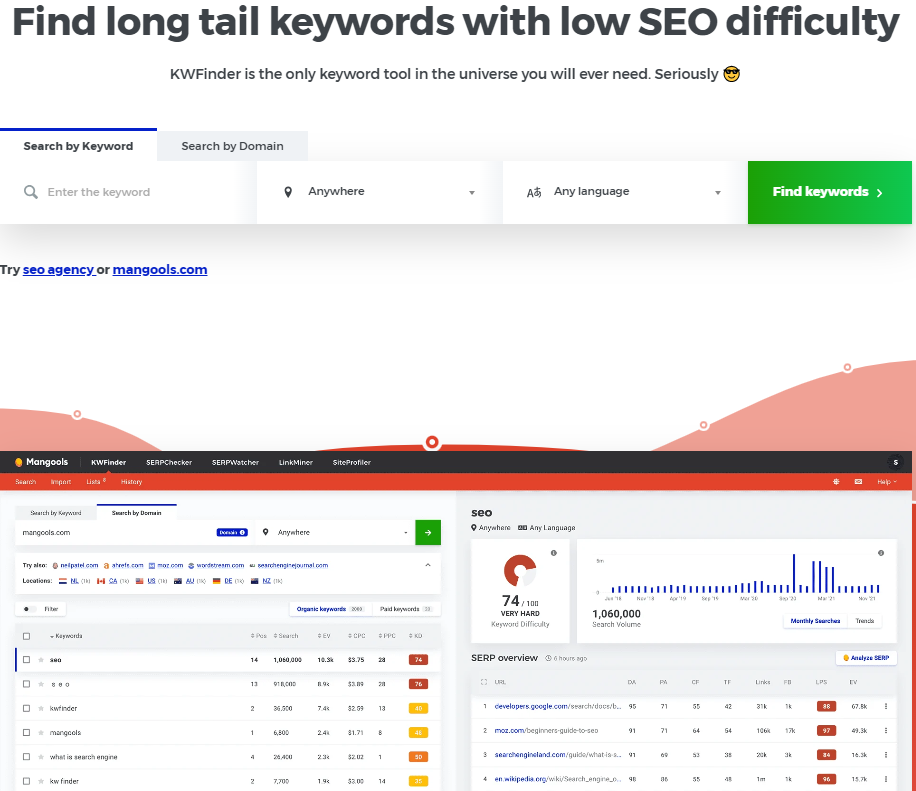Sort table by Keywords column
Viewport: 916px width, 791px height.
[66, 636]
